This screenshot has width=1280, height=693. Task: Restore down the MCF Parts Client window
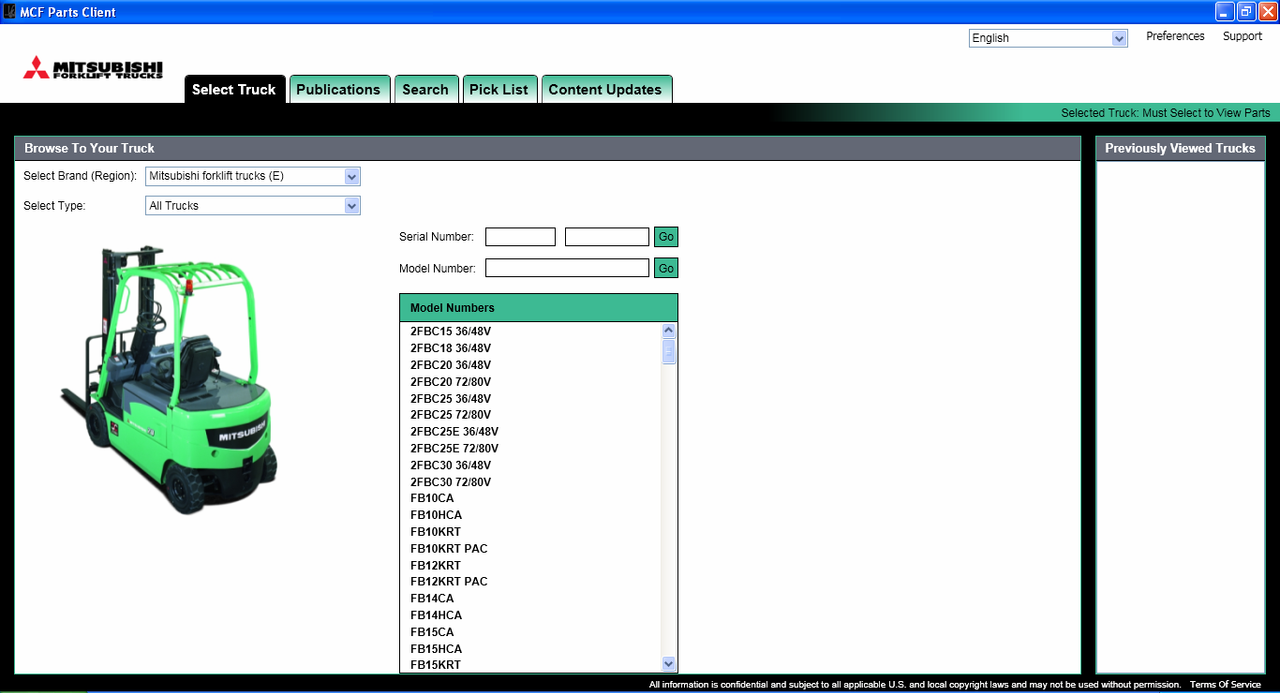point(1246,12)
